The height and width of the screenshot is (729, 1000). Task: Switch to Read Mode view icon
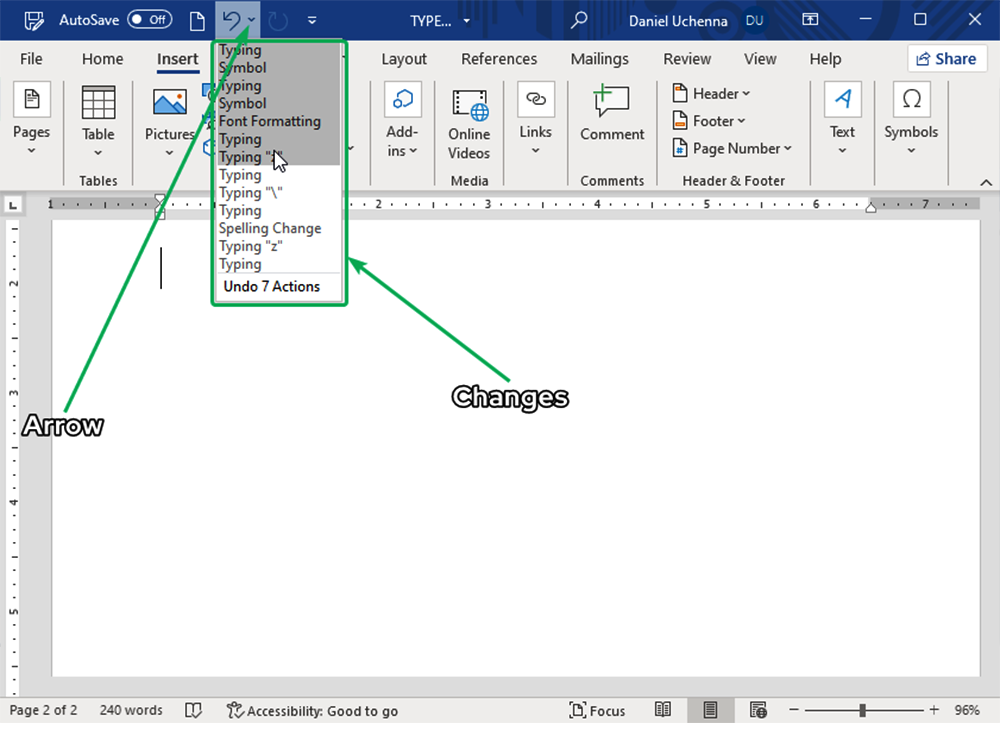coord(663,710)
